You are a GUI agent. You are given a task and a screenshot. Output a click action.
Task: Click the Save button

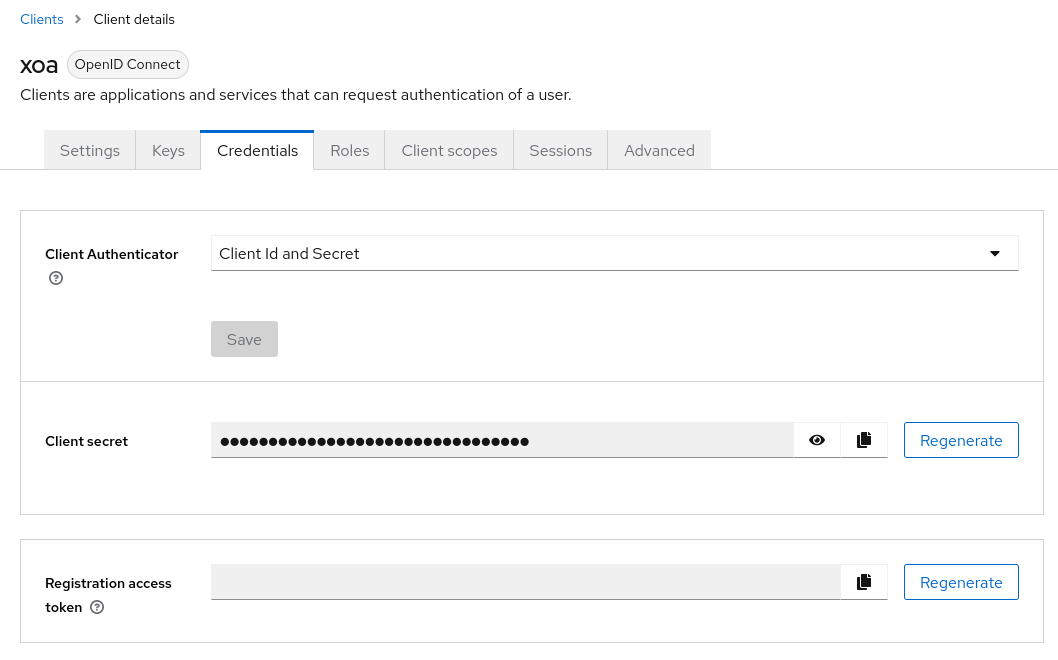click(244, 339)
